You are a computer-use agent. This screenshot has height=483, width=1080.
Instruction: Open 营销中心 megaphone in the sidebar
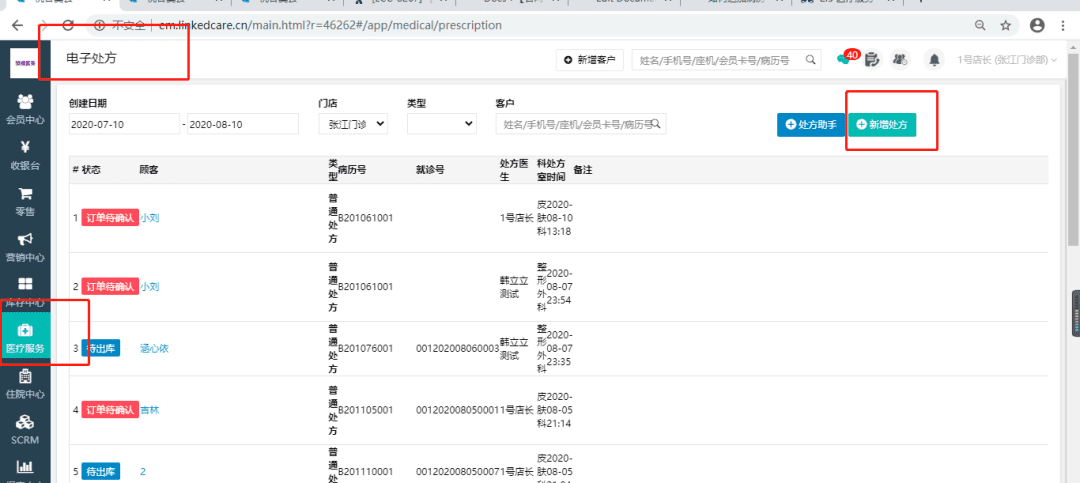pyautogui.click(x=25, y=246)
